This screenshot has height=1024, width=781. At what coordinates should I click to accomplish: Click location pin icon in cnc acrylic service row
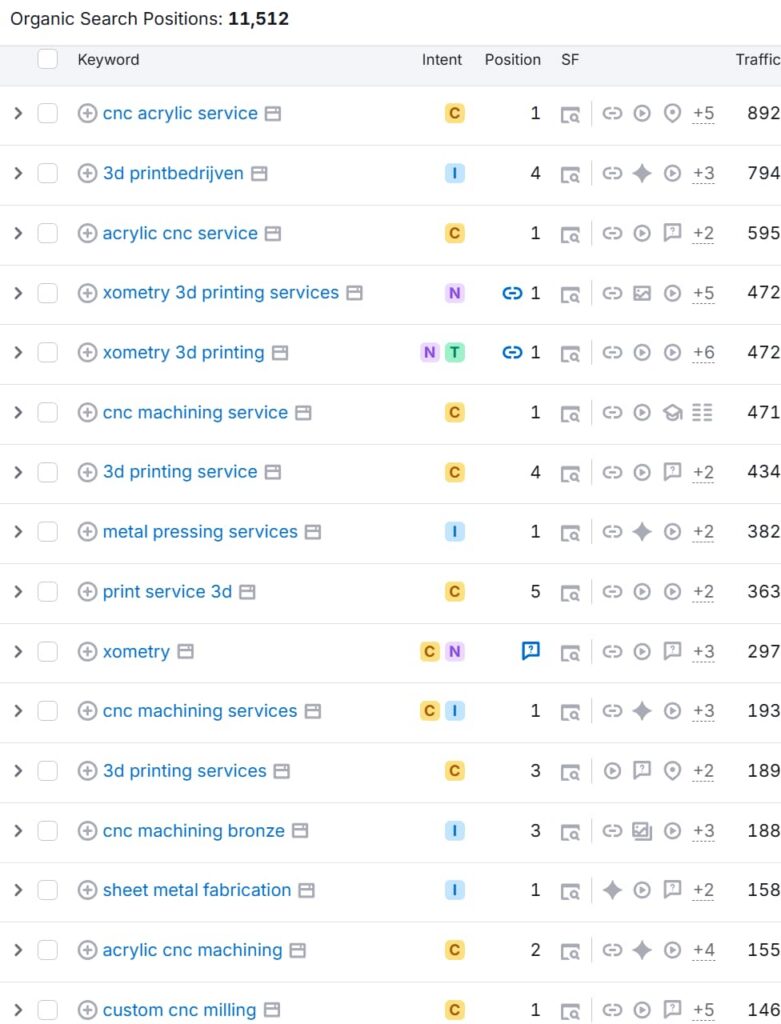[x=672, y=114]
